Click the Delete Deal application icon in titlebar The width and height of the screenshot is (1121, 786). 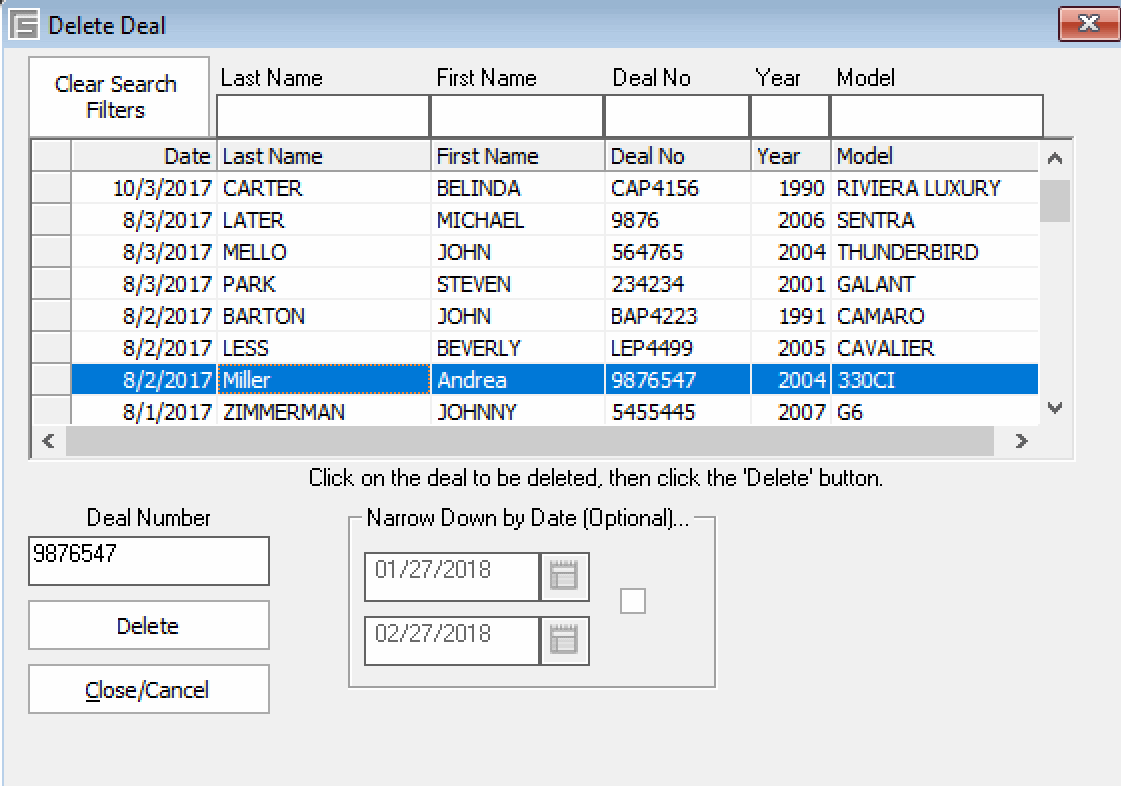25,22
